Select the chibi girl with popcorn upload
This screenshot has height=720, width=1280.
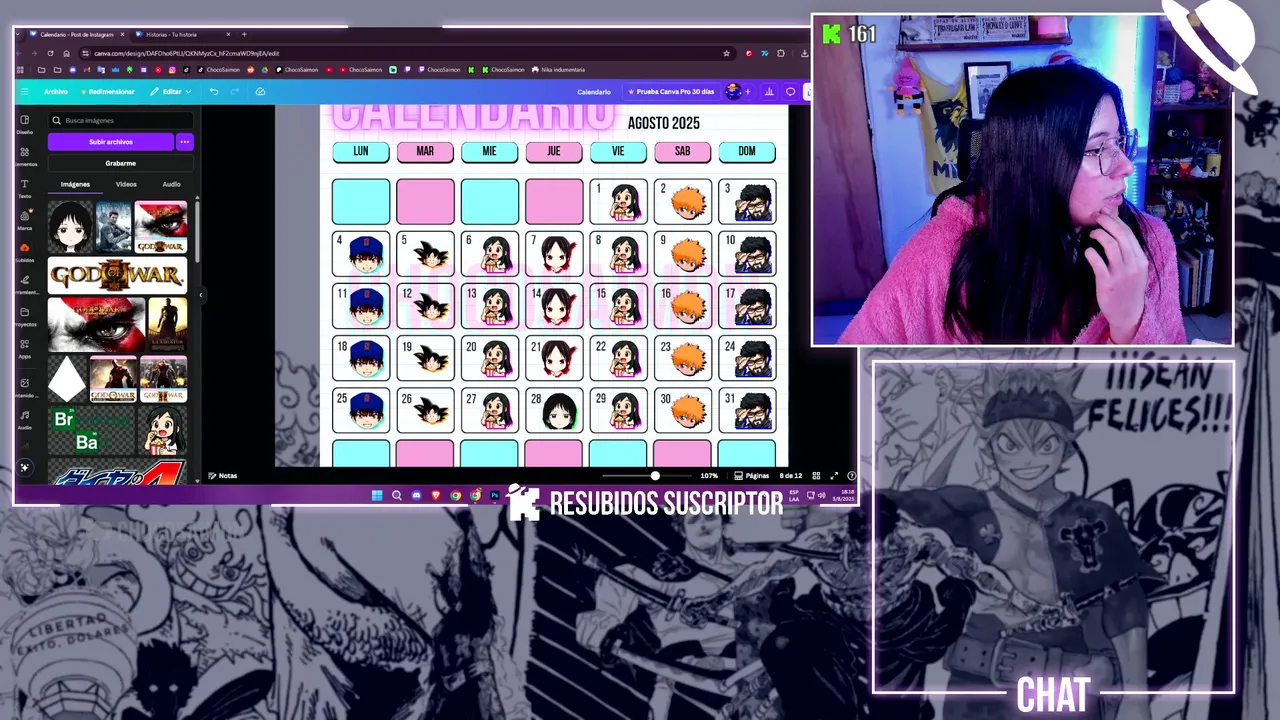tap(161, 430)
